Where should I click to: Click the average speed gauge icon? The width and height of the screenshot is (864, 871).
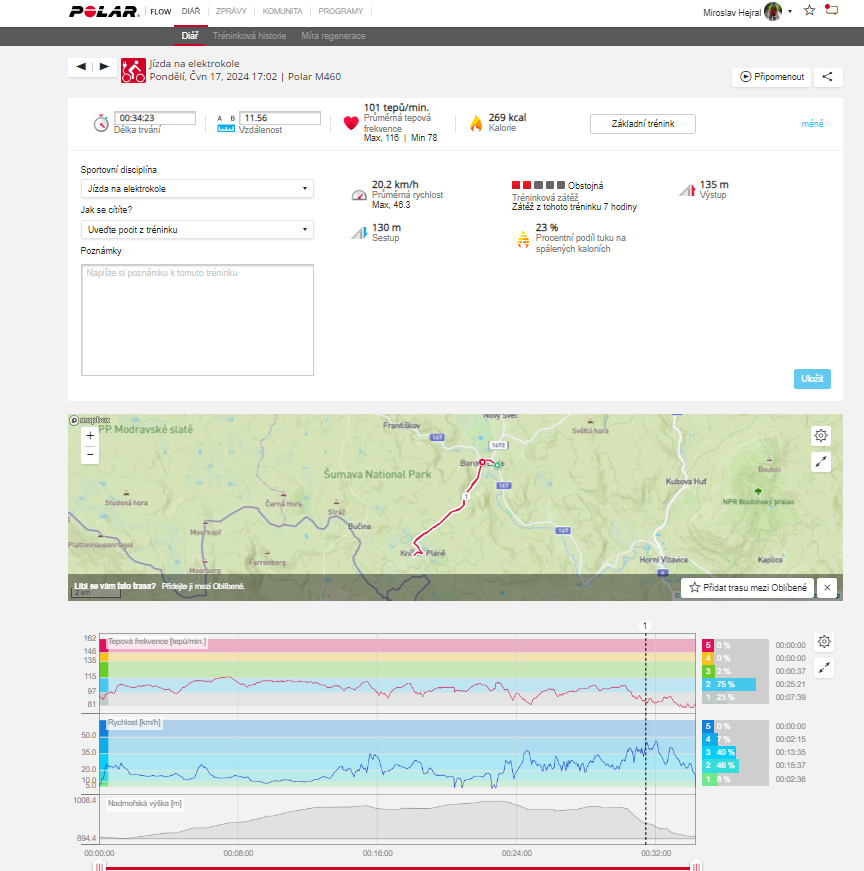(x=359, y=195)
